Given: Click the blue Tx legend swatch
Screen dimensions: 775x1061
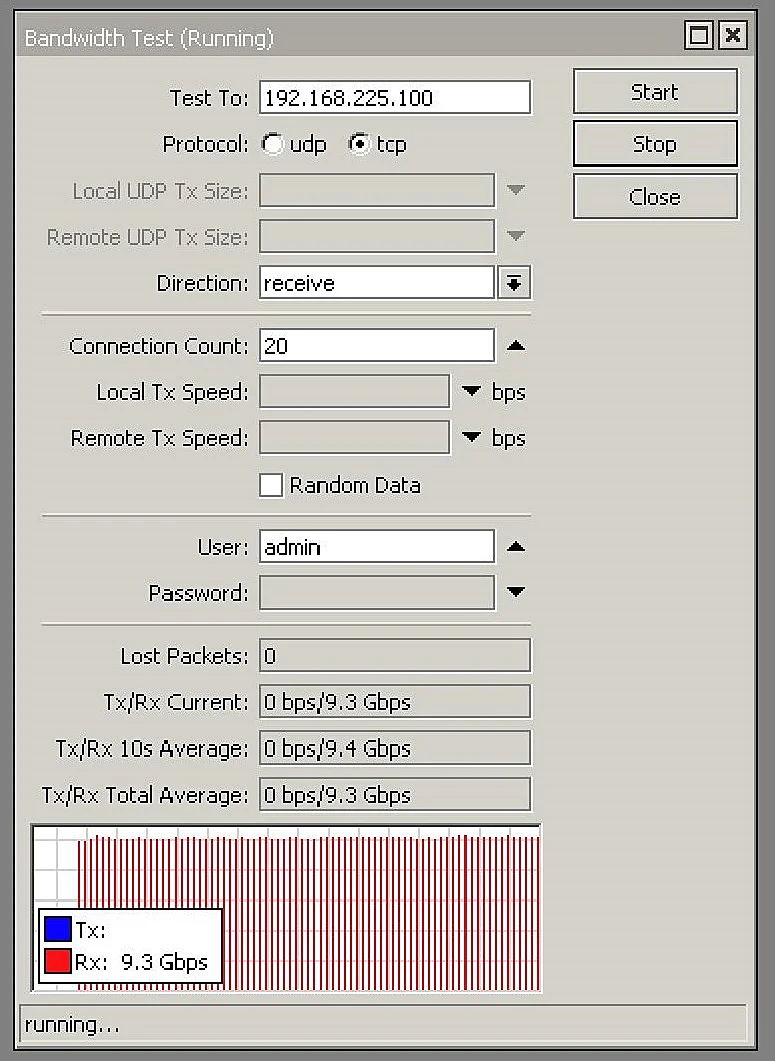Looking at the screenshot, I should [58, 930].
